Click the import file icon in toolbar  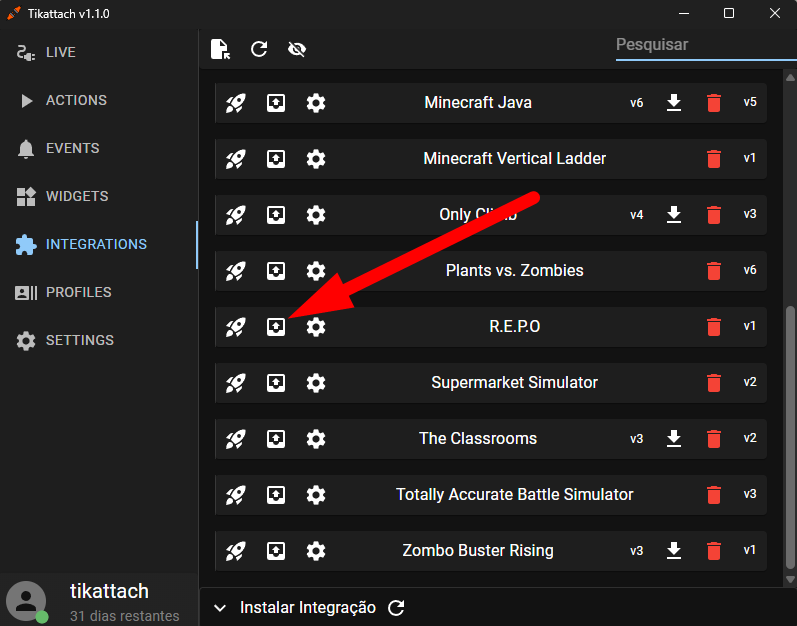click(x=220, y=49)
